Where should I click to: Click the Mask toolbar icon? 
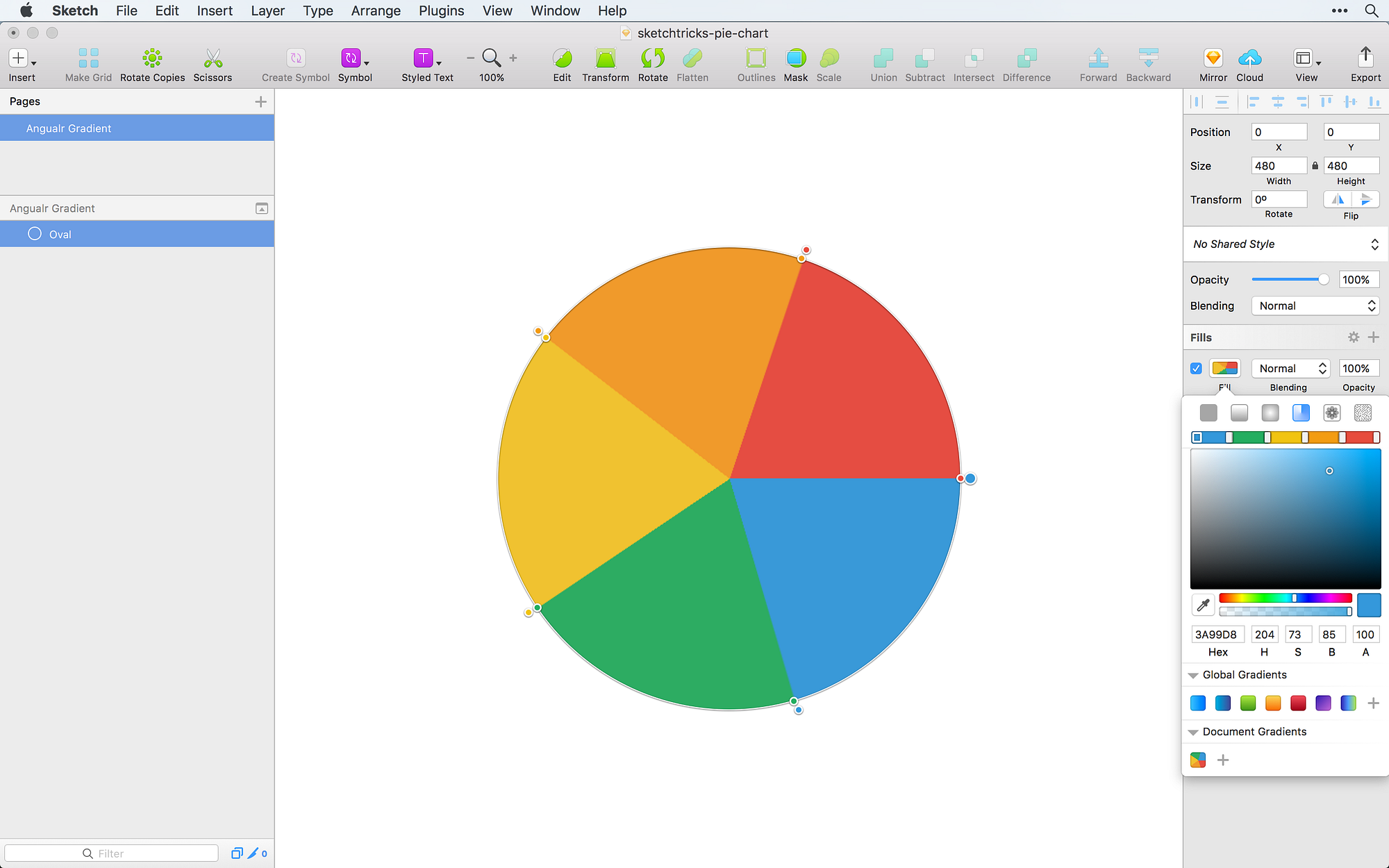click(795, 58)
